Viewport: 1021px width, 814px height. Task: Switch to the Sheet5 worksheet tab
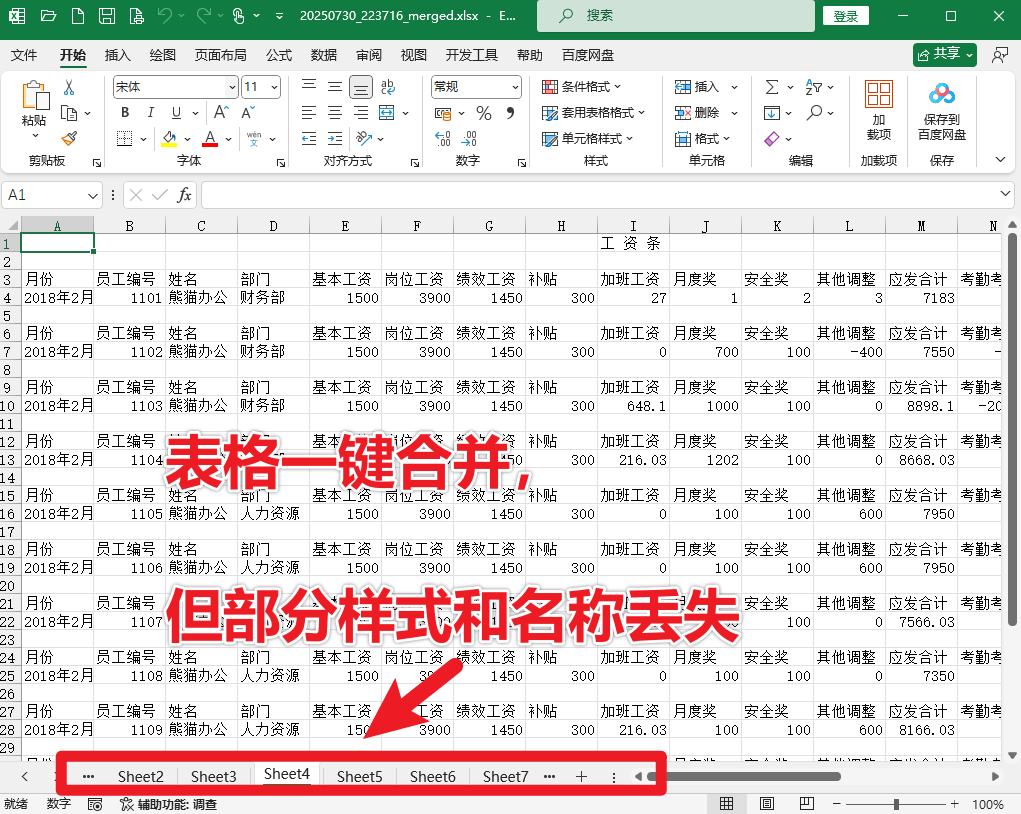click(x=359, y=776)
